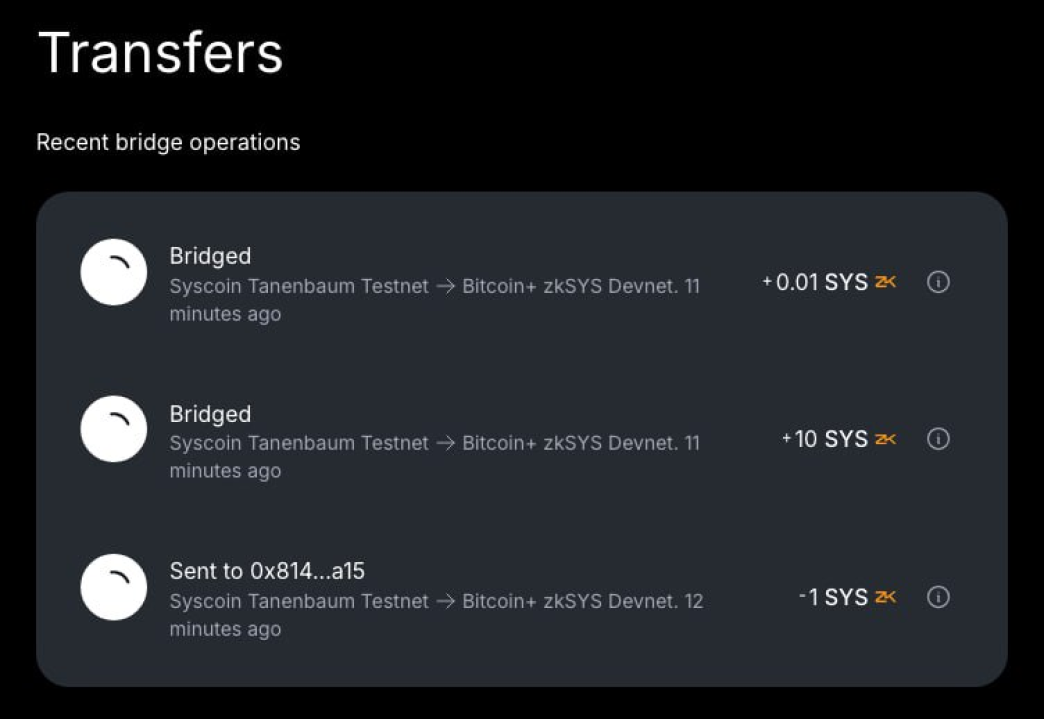This screenshot has height=719, width=1044.
Task: Open the Bridged entry for 0.01 SYS
Action: (210, 256)
